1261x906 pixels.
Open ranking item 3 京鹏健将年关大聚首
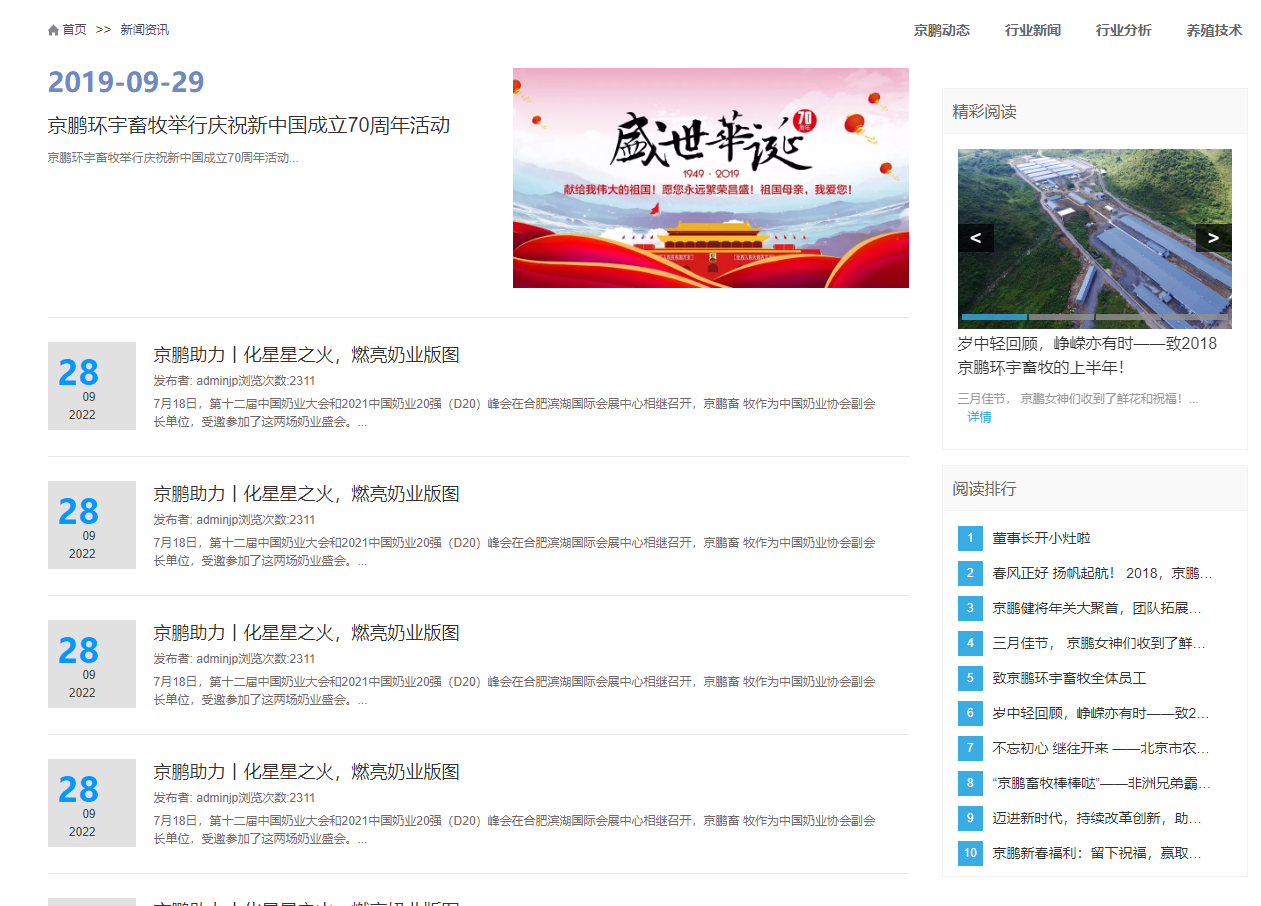point(1097,608)
